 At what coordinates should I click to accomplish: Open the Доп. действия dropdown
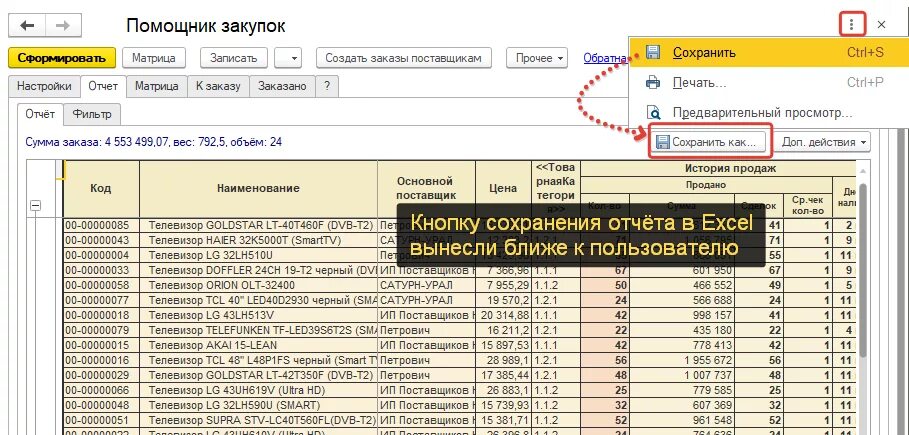tap(823, 142)
